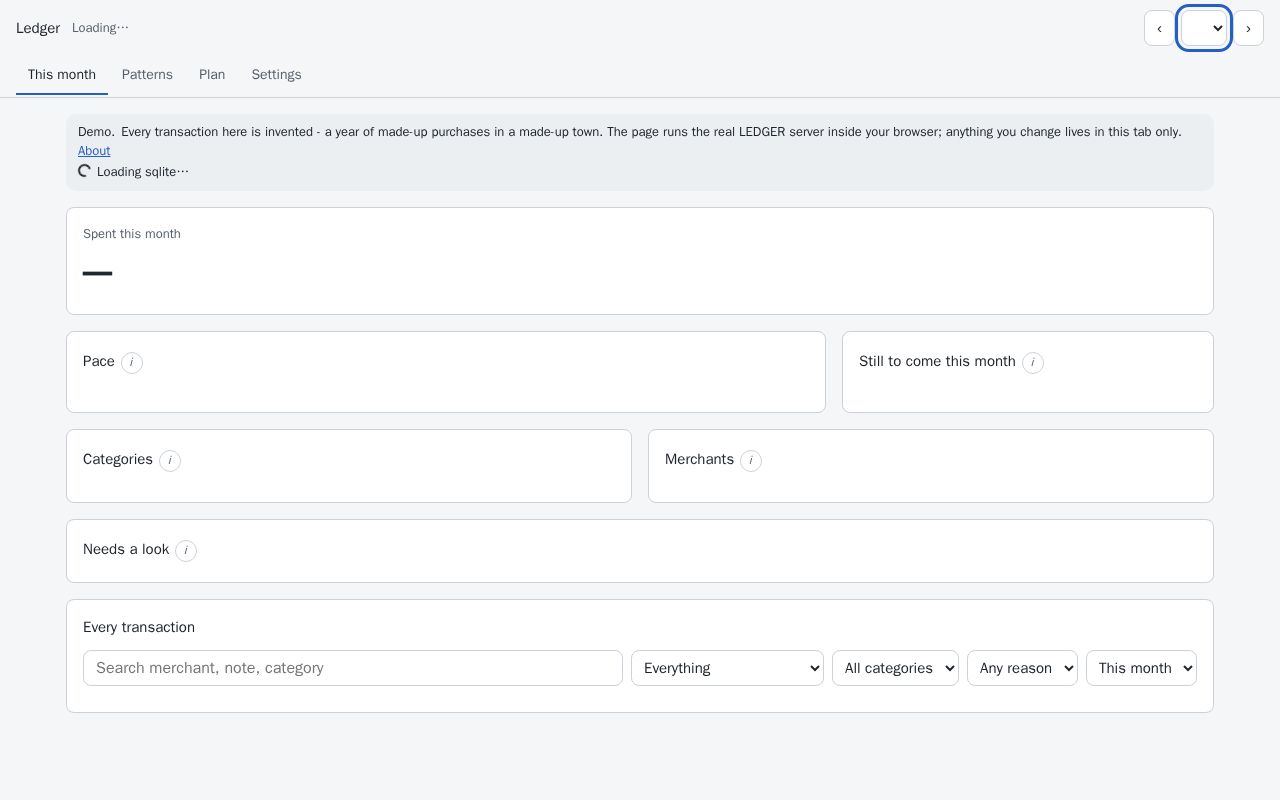Focus the Search merchant, note, category field
Image resolution: width=1280 pixels, height=800 pixels.
[x=353, y=668]
